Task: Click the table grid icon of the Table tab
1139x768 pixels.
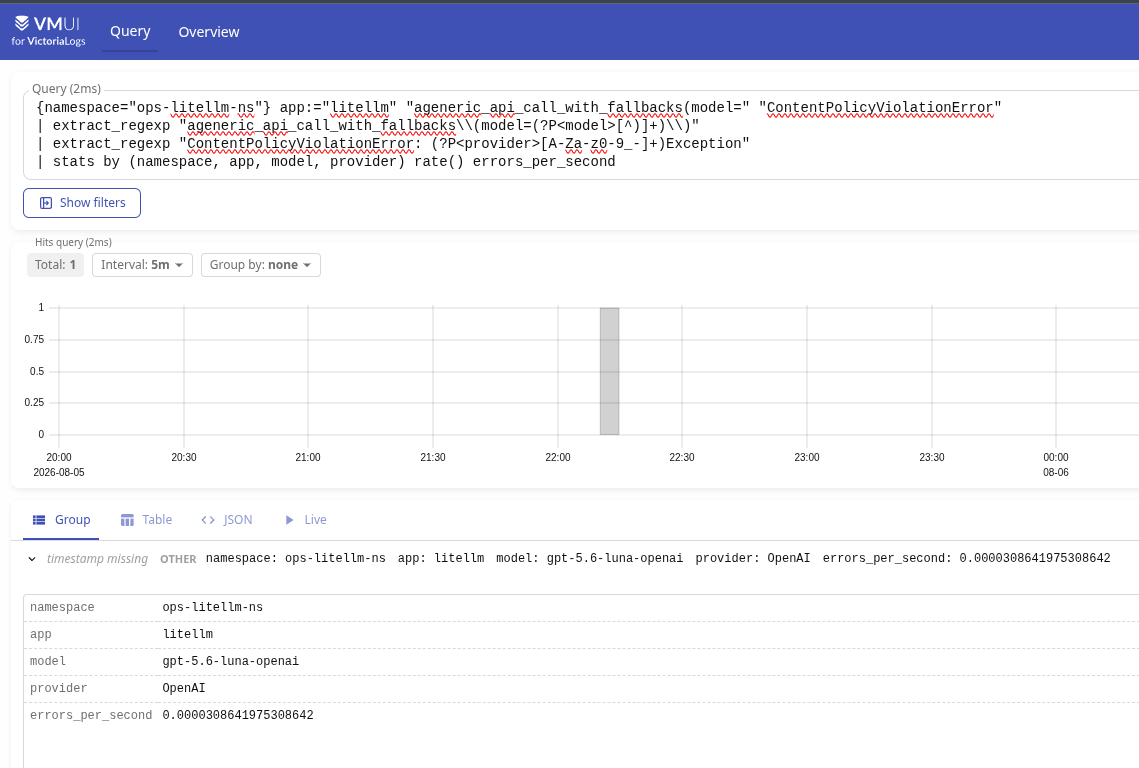Action: tap(127, 520)
